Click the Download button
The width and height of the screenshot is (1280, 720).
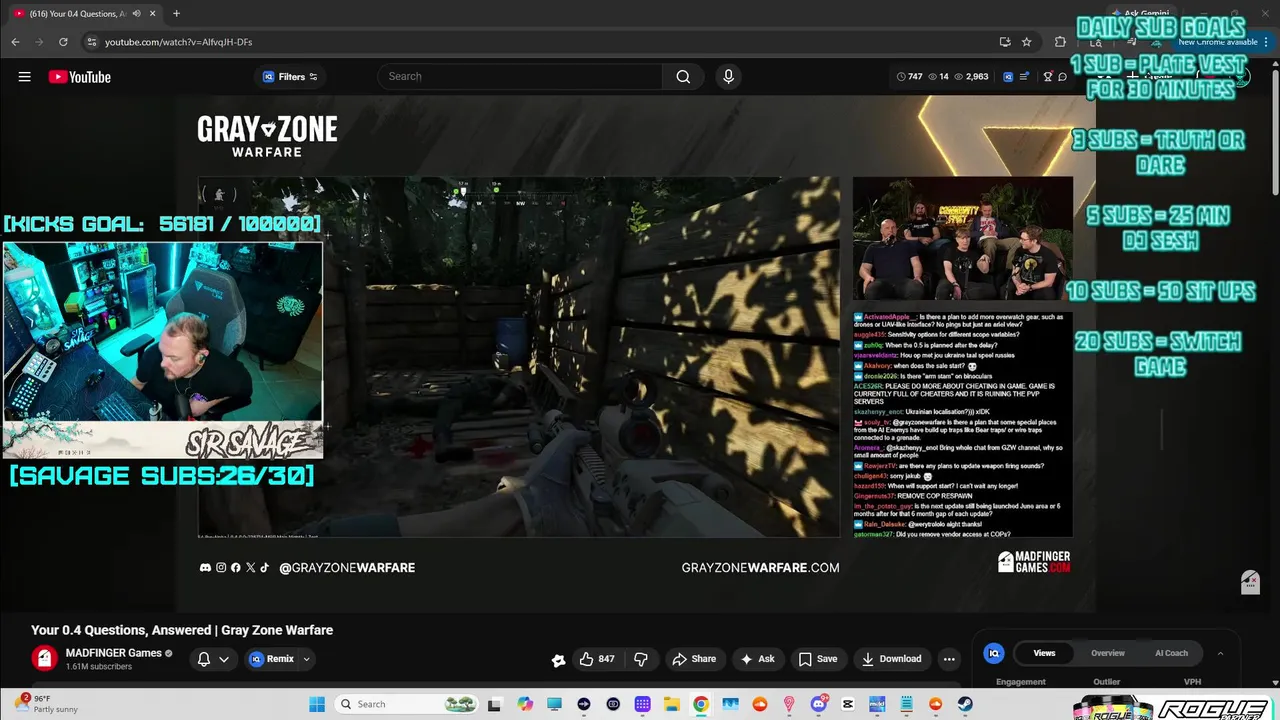coord(892,659)
